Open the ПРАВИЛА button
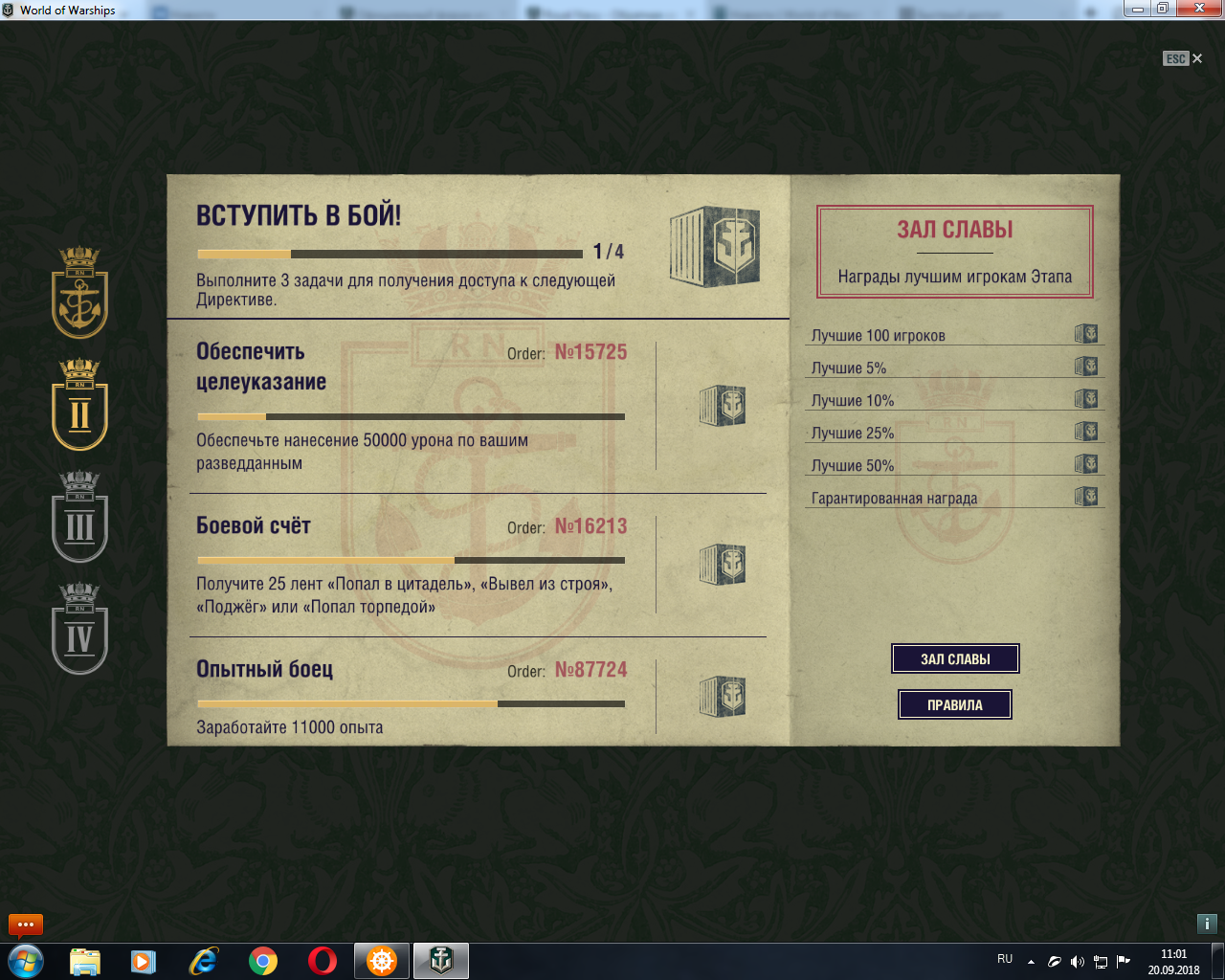 pyautogui.click(x=955, y=704)
